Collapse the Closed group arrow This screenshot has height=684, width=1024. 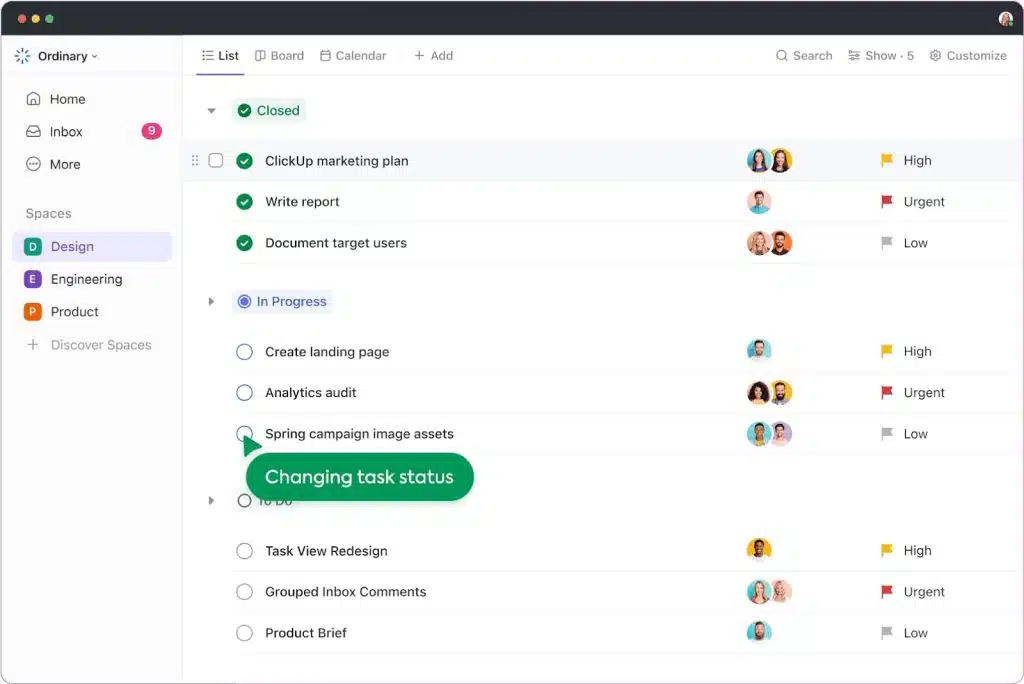coord(211,111)
